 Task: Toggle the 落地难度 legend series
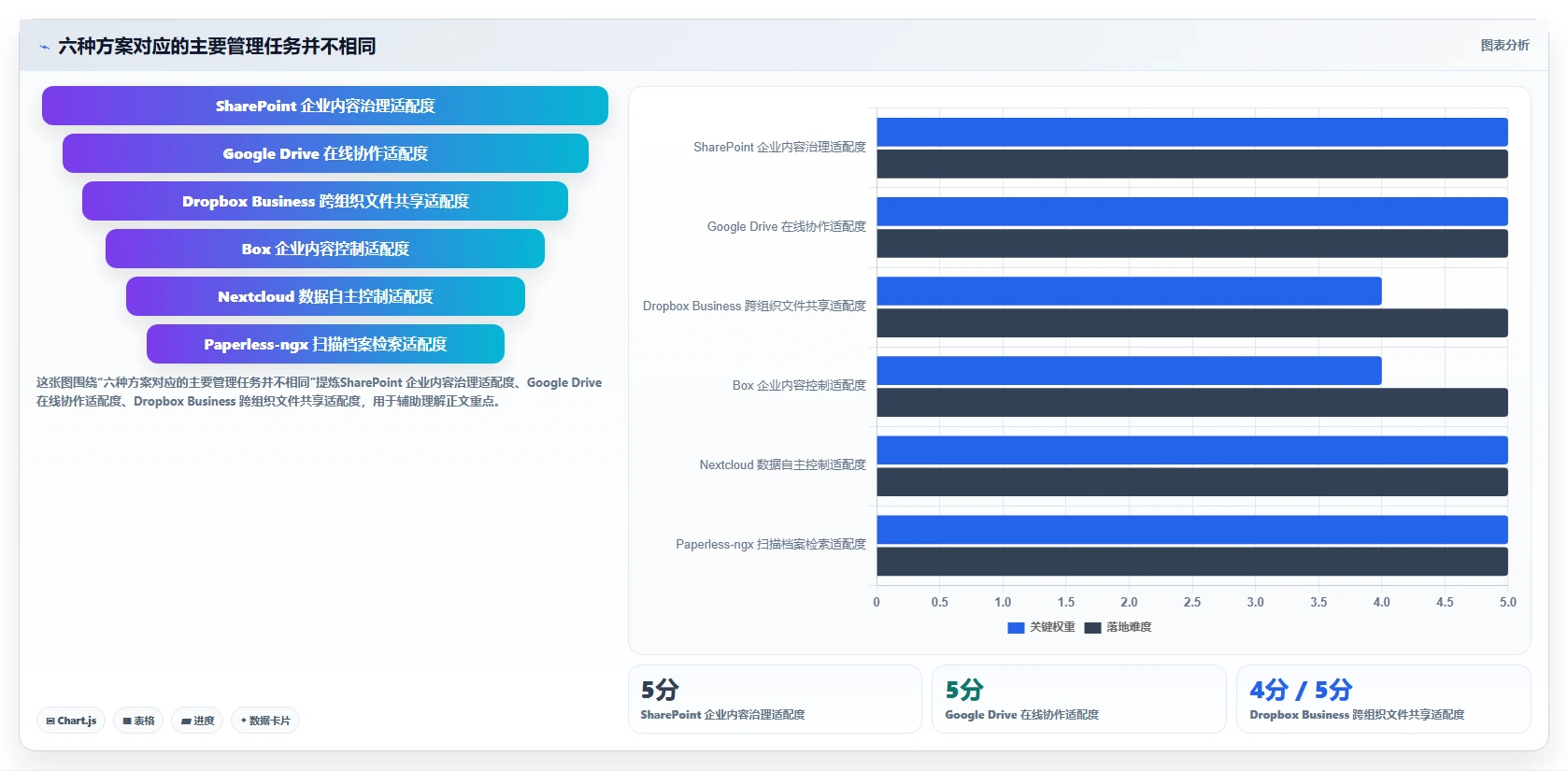[1118, 627]
